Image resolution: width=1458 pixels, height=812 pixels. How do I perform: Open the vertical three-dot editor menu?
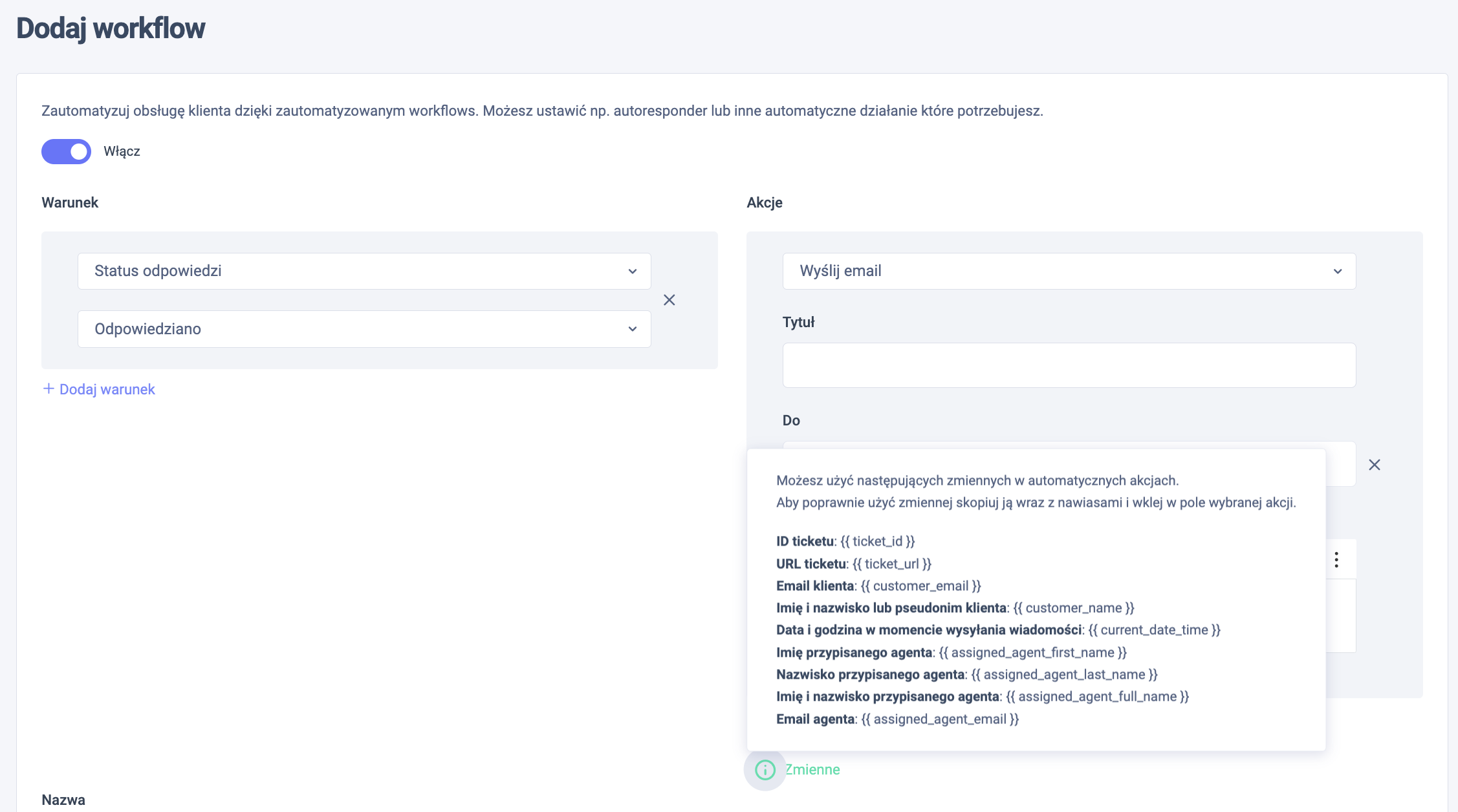tap(1336, 560)
